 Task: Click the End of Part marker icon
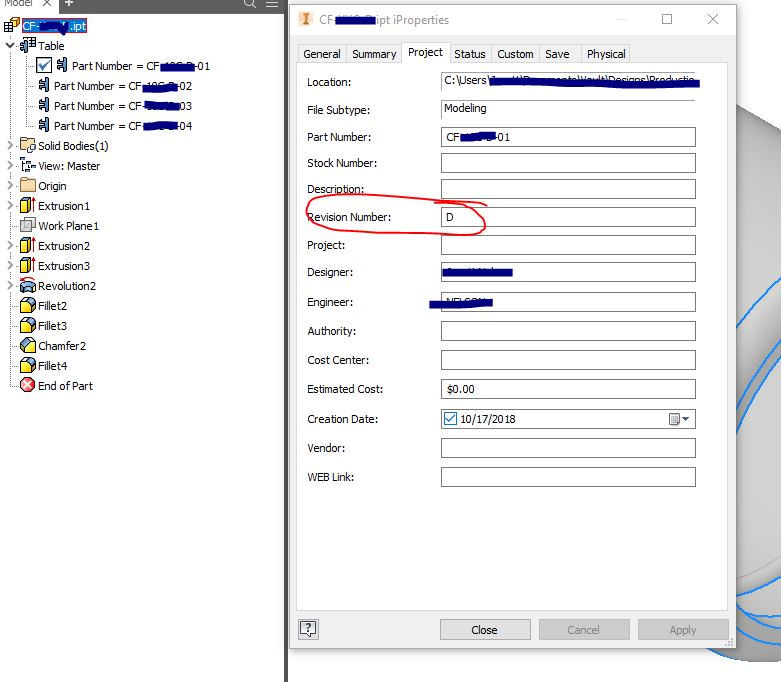(27, 385)
